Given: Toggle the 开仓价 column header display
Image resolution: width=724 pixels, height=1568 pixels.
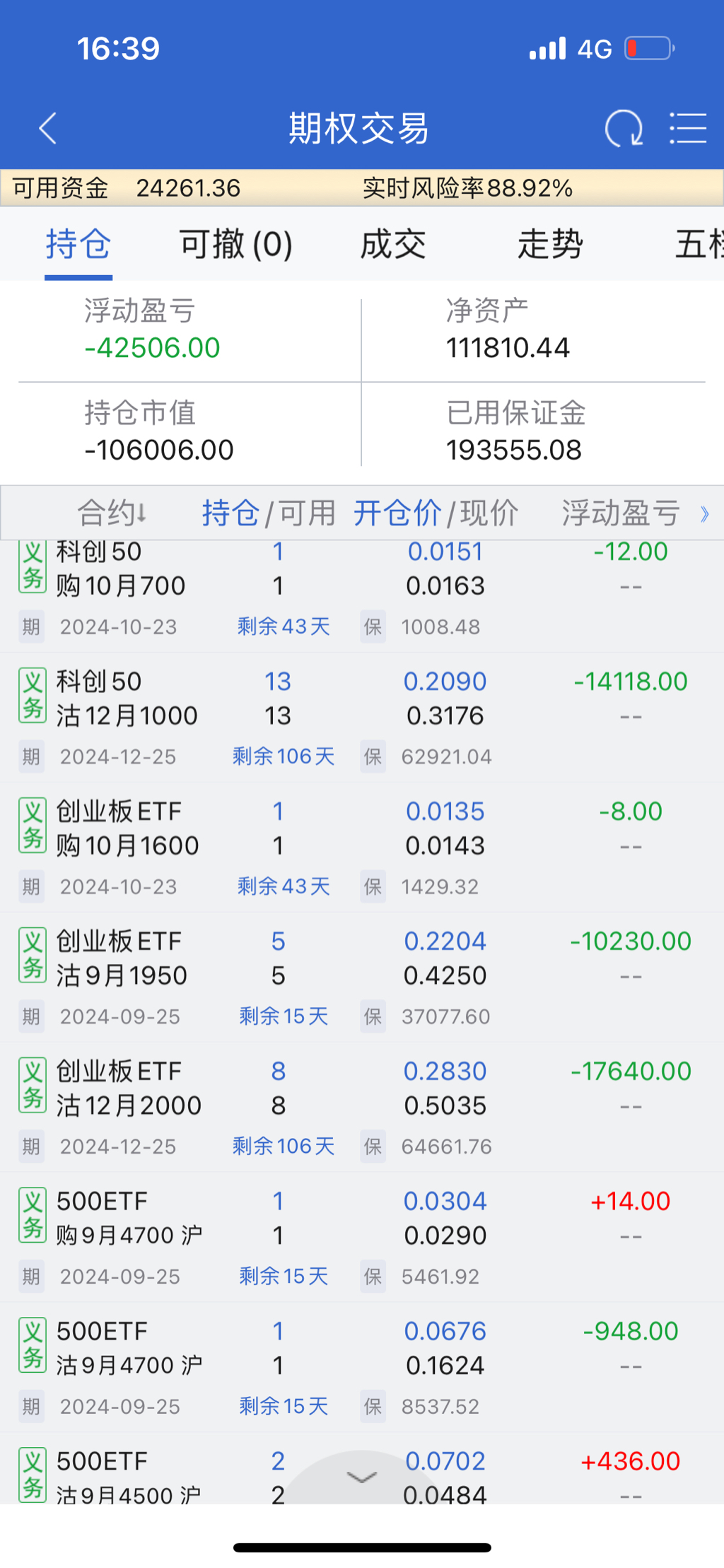Looking at the screenshot, I should [397, 513].
